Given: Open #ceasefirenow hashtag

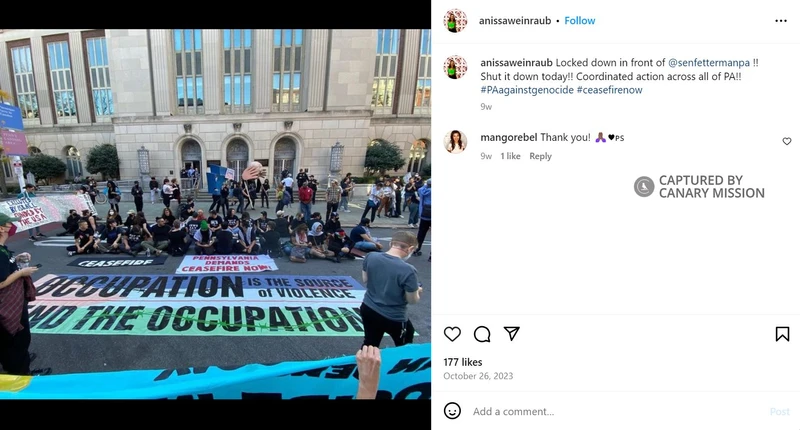Looking at the screenshot, I should (609, 90).
